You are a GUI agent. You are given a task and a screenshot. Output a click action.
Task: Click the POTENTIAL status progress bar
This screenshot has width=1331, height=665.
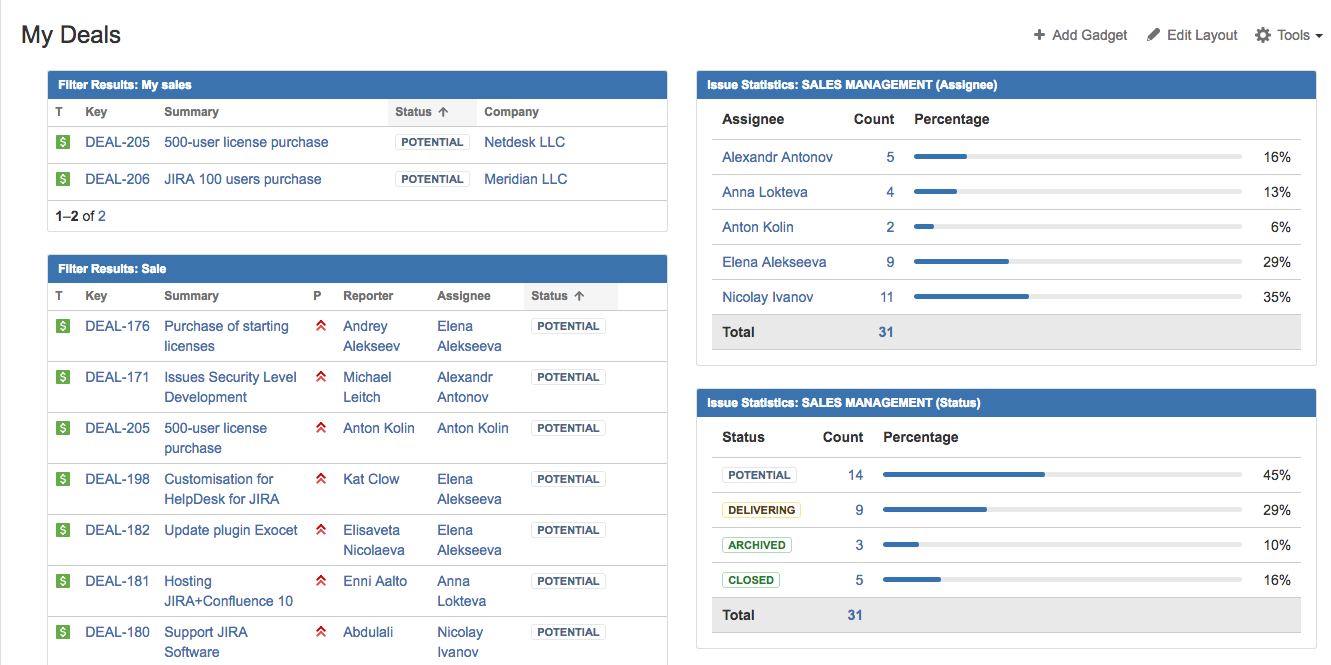click(1061, 475)
